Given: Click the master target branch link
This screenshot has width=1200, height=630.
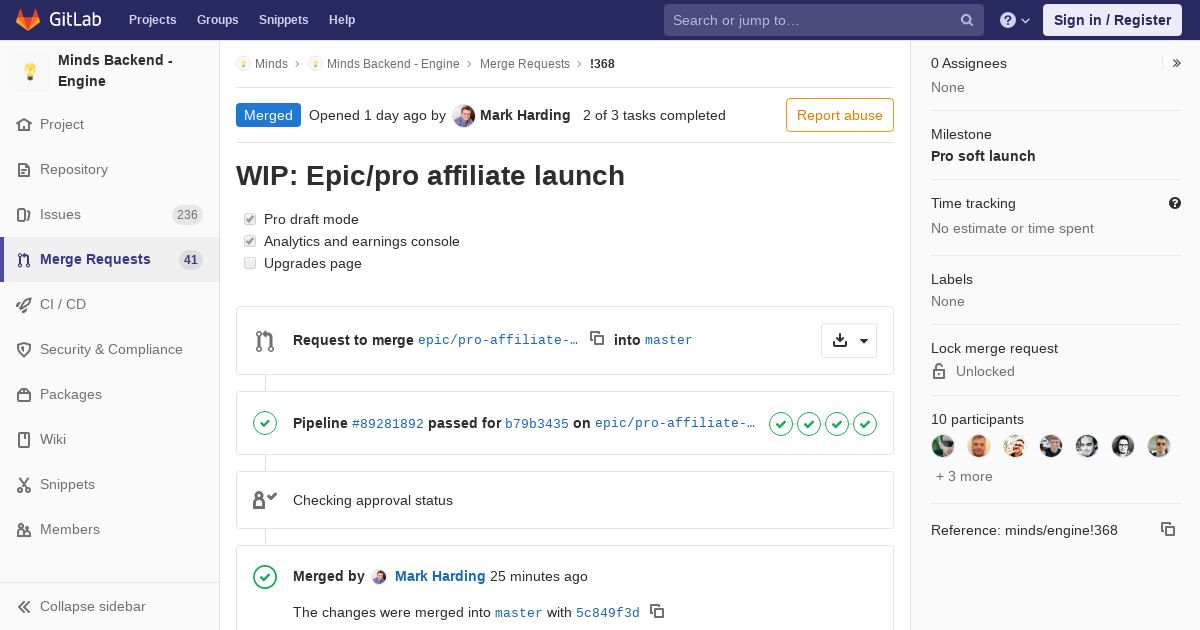Looking at the screenshot, I should point(669,340).
